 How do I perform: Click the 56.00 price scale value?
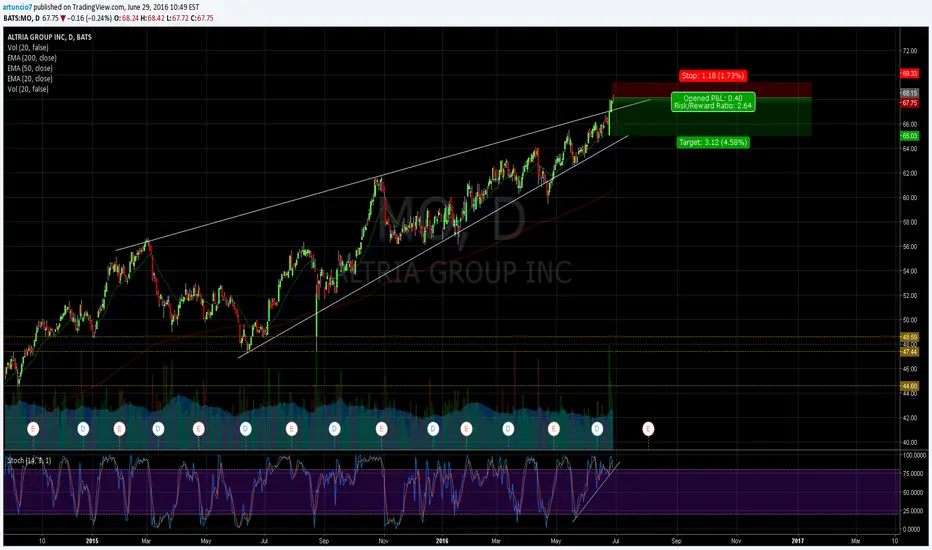tap(909, 246)
